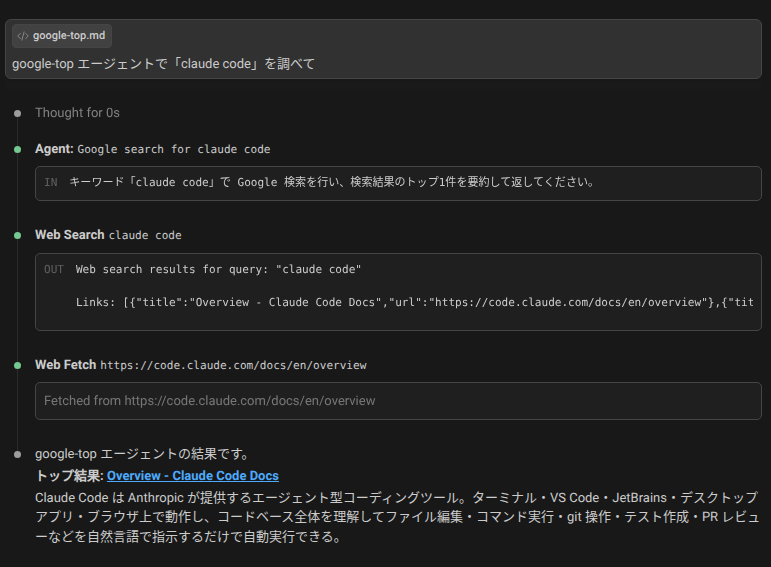Select the Links JSON output line
771x567 pixels.
[x=415, y=302]
